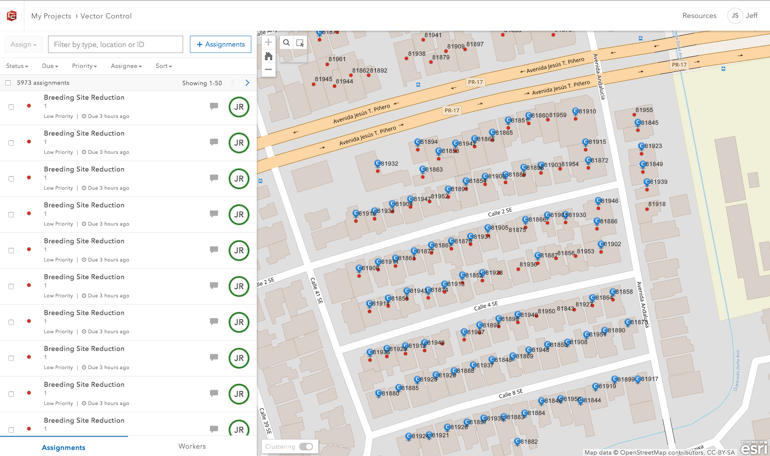Click red assignment dot labeled 81961
The width and height of the screenshot is (770, 456).
(328, 64)
